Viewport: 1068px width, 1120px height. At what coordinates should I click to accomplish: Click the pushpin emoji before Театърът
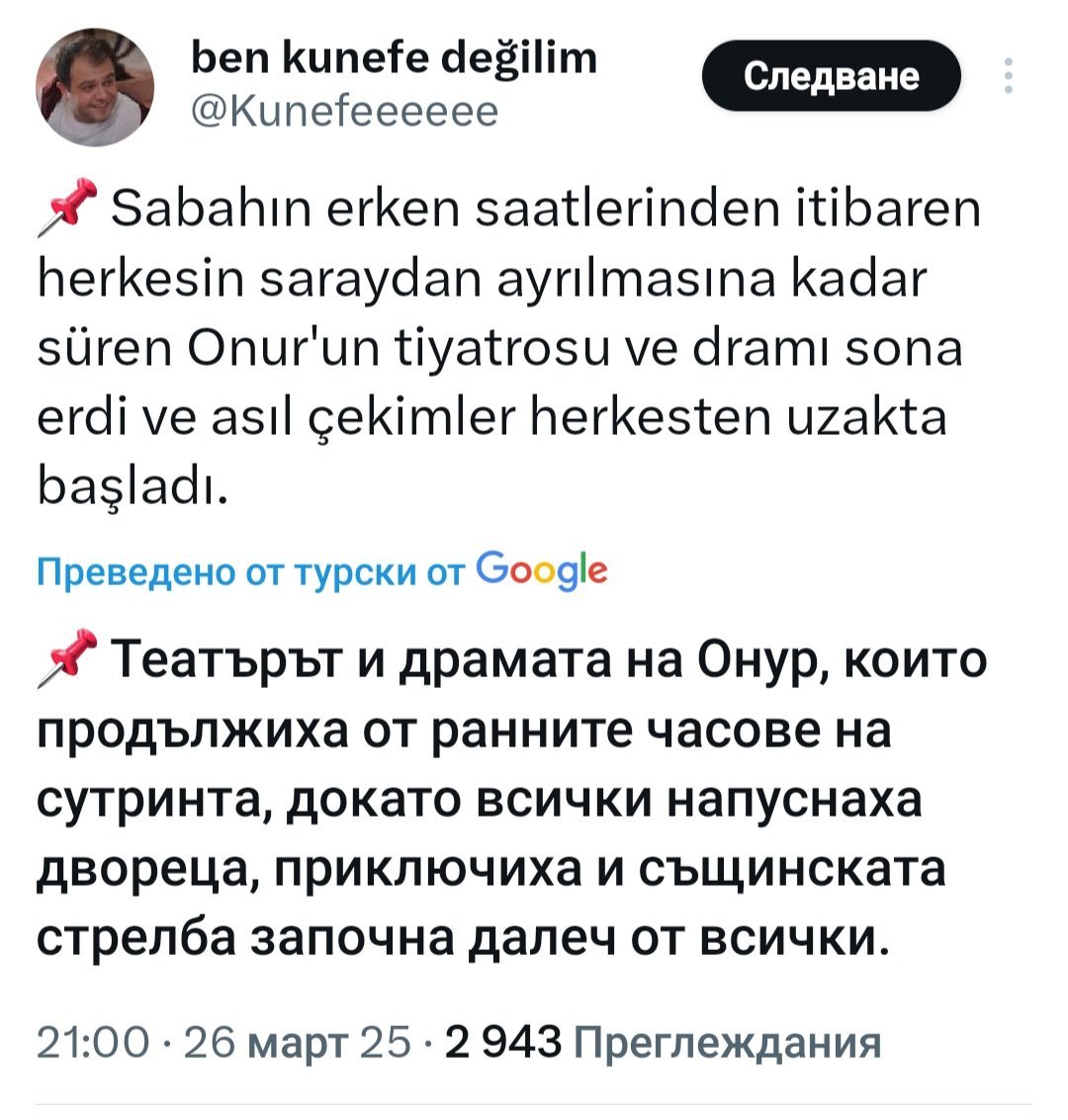pos(65,656)
